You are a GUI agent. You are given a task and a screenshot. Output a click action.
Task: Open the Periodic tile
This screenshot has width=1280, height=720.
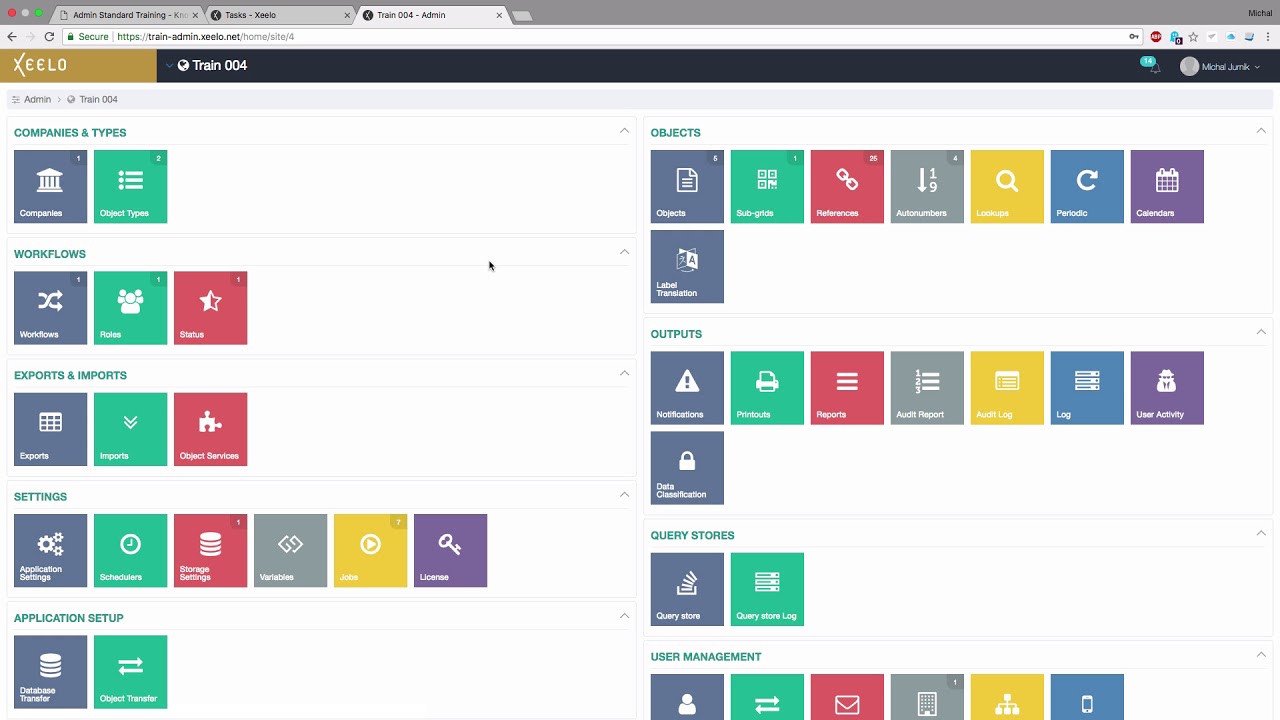point(1087,186)
